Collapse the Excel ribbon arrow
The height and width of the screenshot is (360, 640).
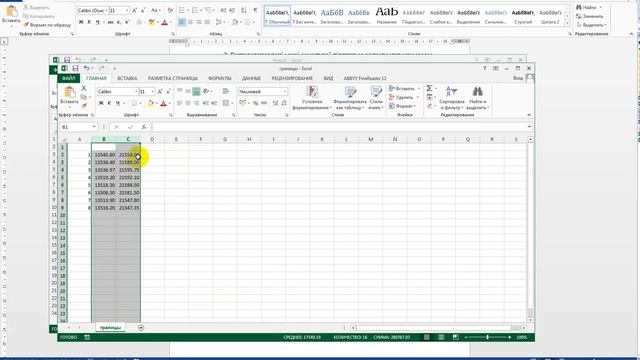coord(529,115)
